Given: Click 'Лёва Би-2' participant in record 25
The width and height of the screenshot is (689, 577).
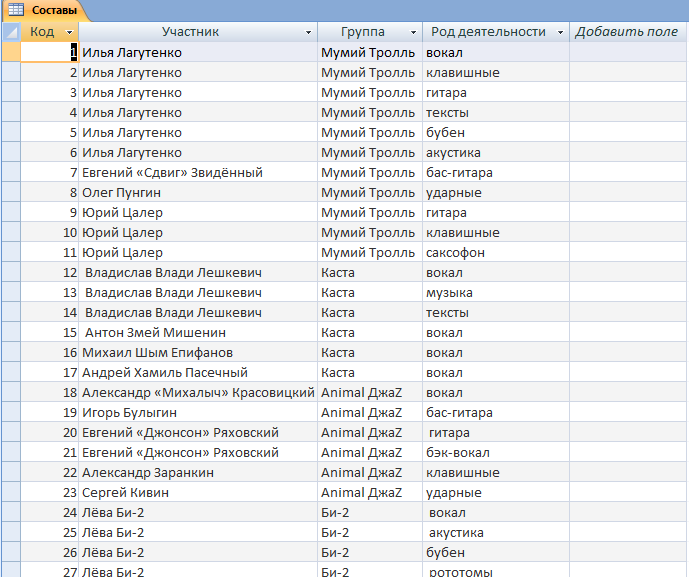Looking at the screenshot, I should pyautogui.click(x=198, y=533).
